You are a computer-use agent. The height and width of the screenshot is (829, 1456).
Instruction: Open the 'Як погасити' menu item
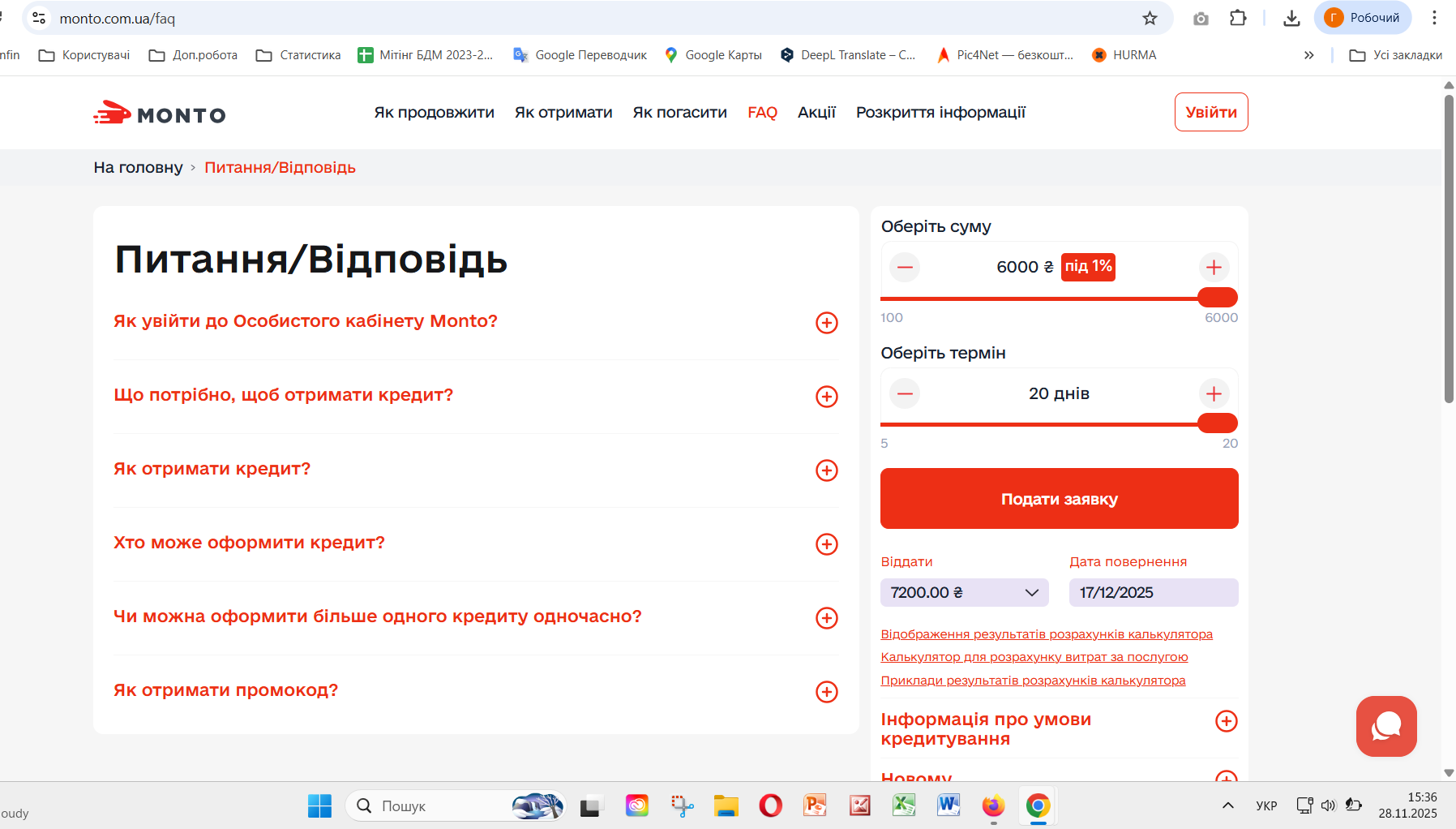679,112
